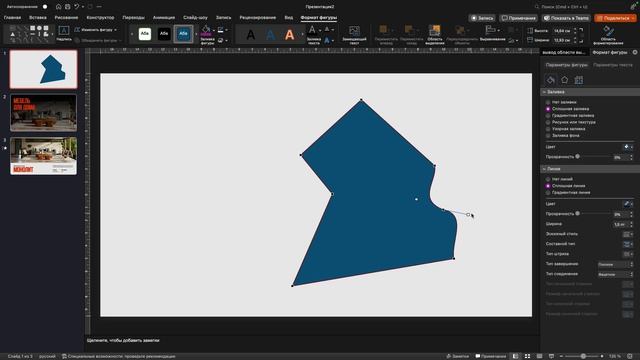Viewport: 640px width, 360px height.
Task: Click the Slide Sorter grid icon in status bar
Action: tap(527, 356)
